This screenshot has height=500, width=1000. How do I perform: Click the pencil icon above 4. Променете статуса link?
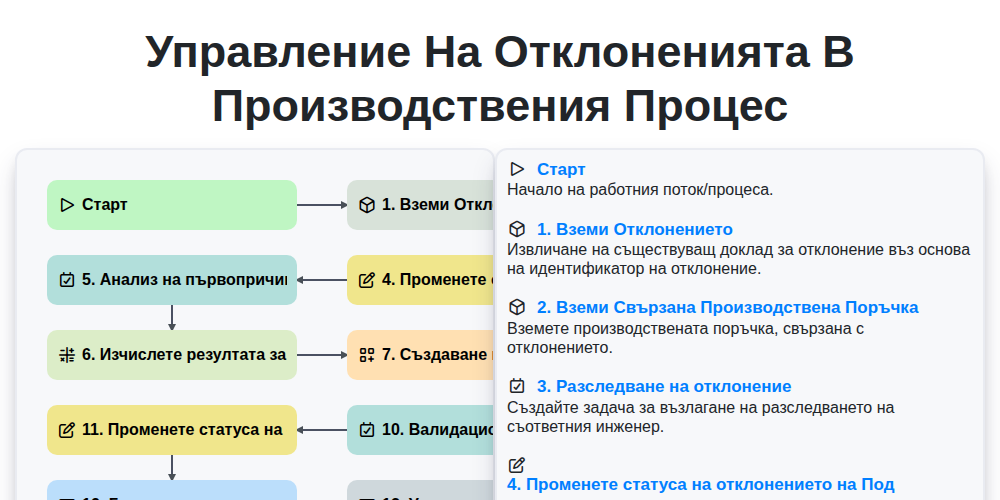click(x=517, y=466)
